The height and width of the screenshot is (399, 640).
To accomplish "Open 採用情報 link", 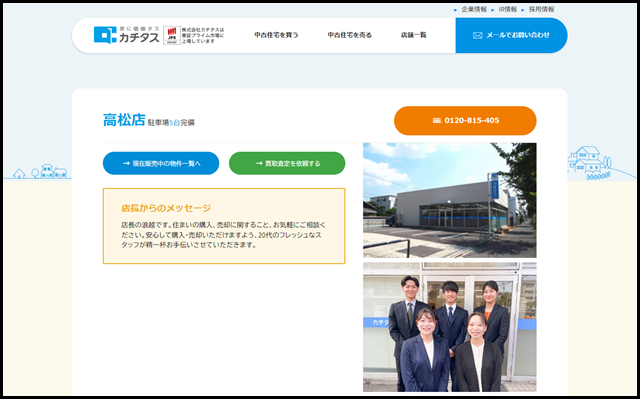I will (542, 9).
